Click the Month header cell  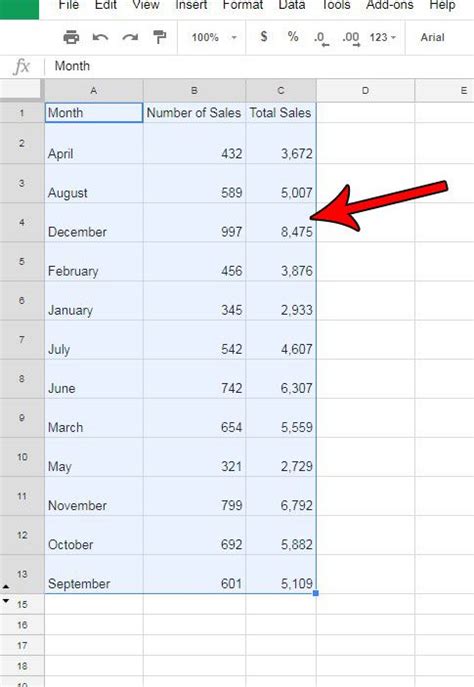(94, 113)
